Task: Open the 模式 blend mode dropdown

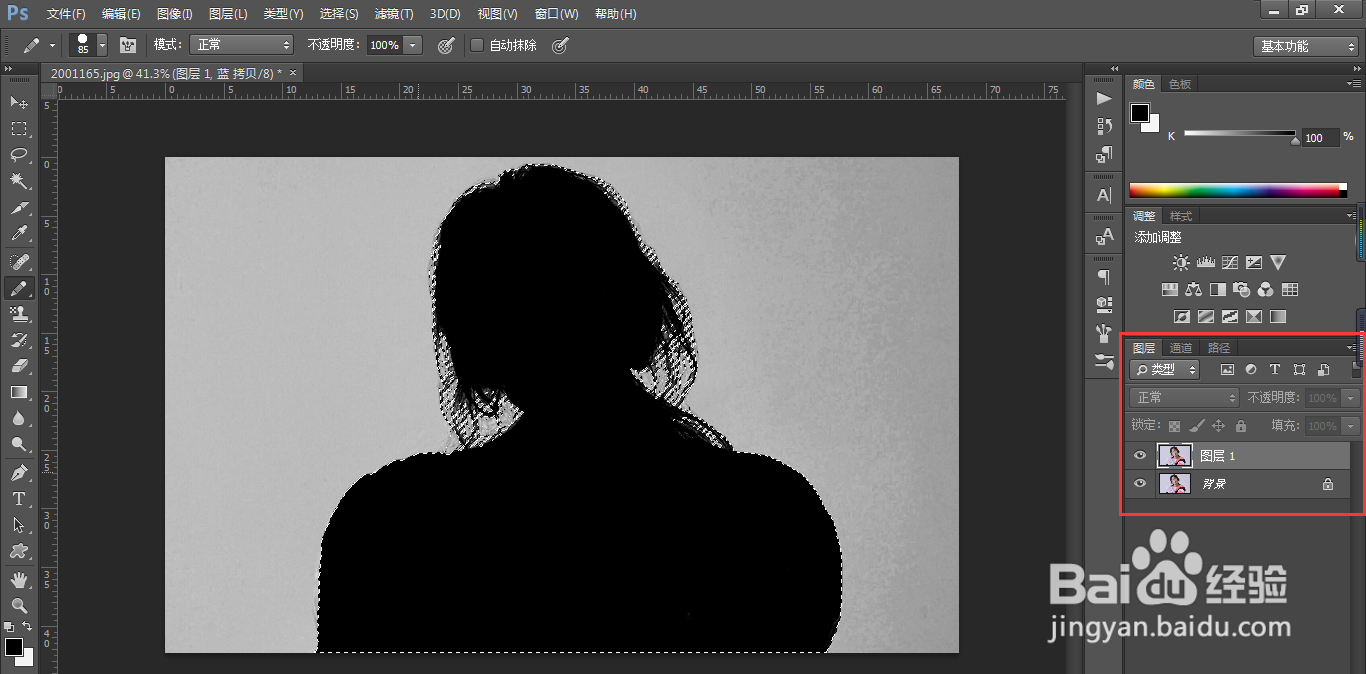Action: [243, 45]
